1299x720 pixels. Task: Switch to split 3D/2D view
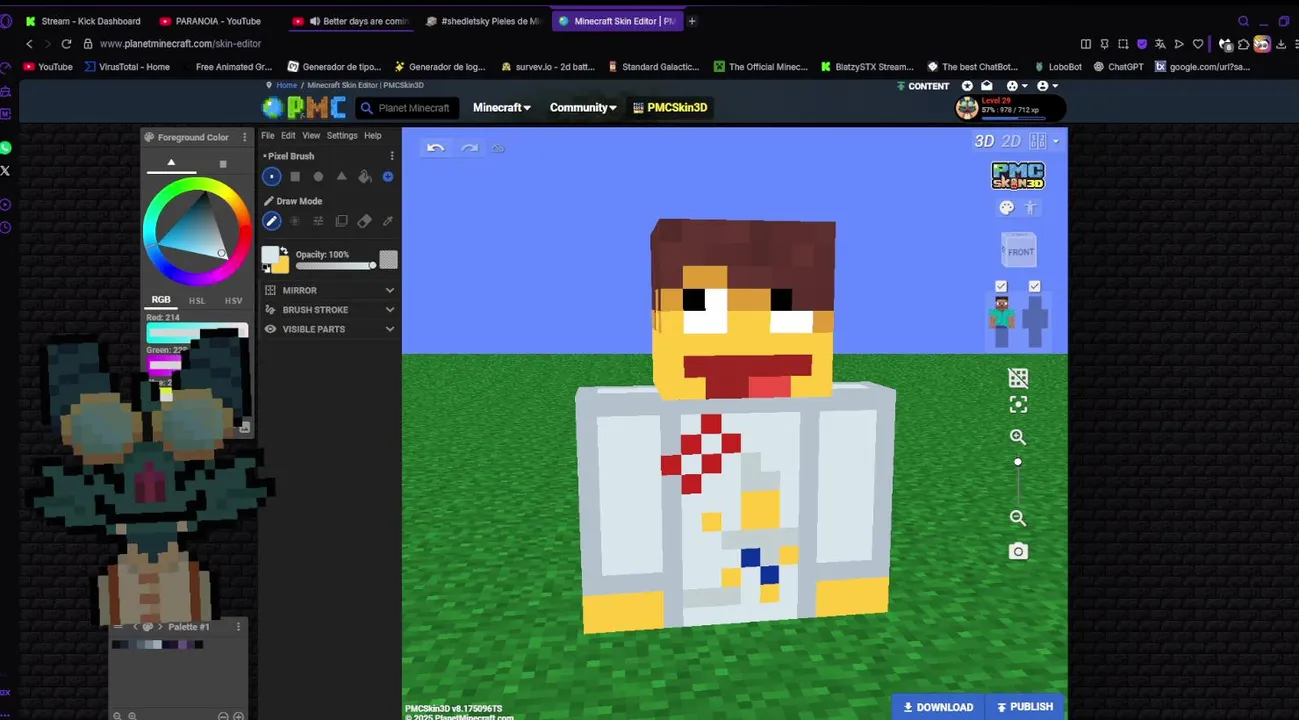click(x=1038, y=142)
